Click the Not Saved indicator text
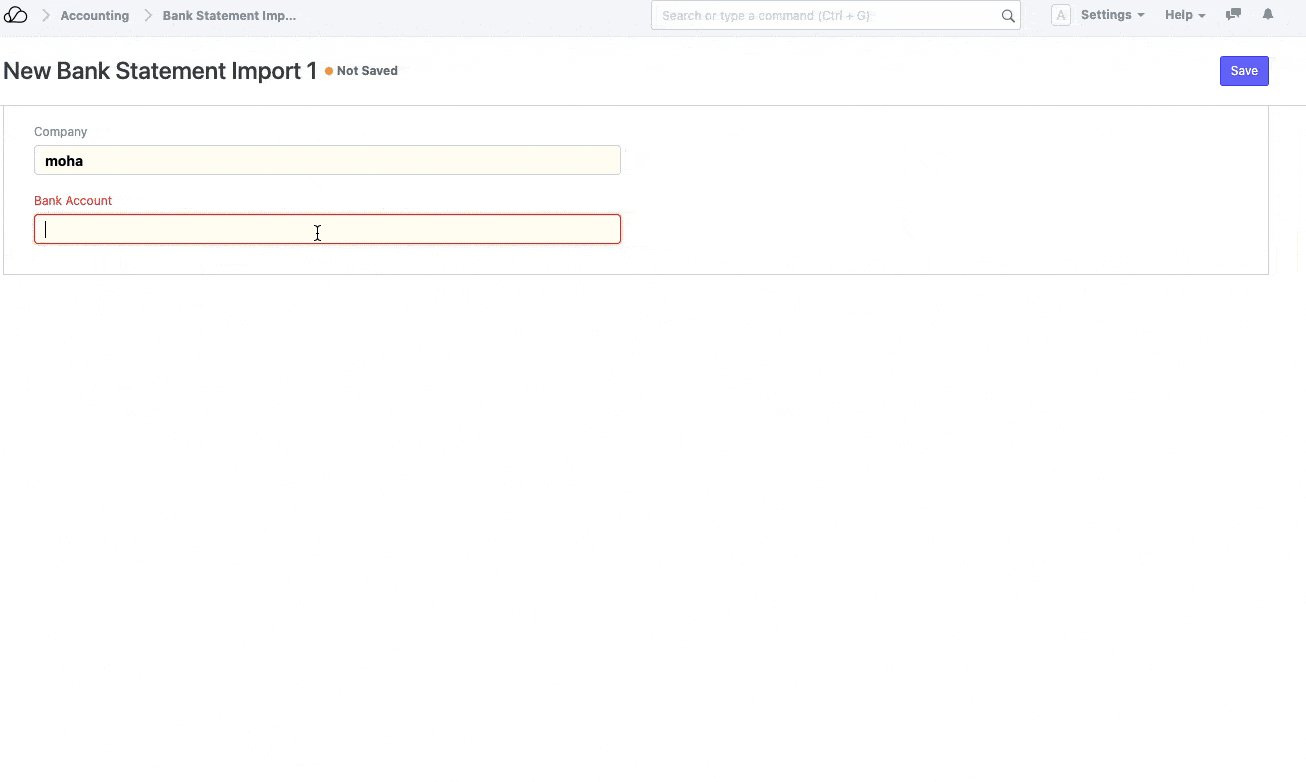 [367, 71]
